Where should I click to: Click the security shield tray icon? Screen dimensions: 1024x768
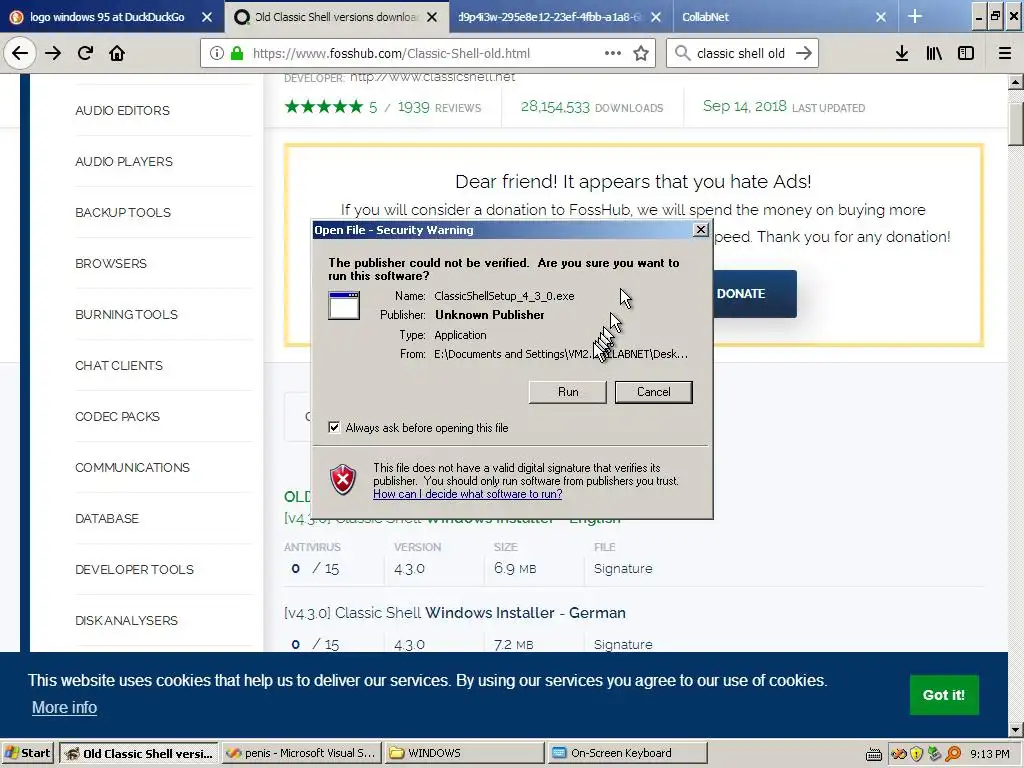pos(916,754)
